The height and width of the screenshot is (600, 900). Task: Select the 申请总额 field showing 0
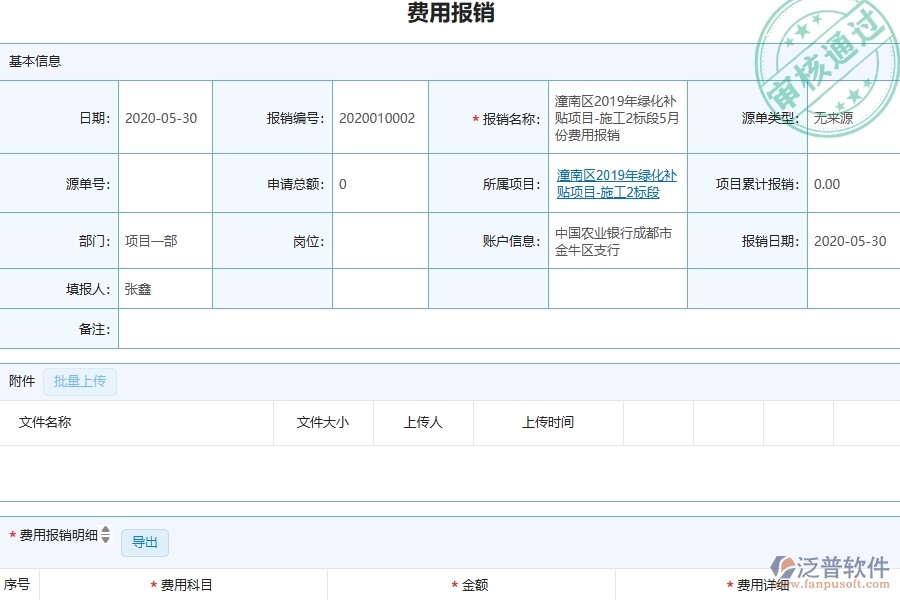click(380, 184)
